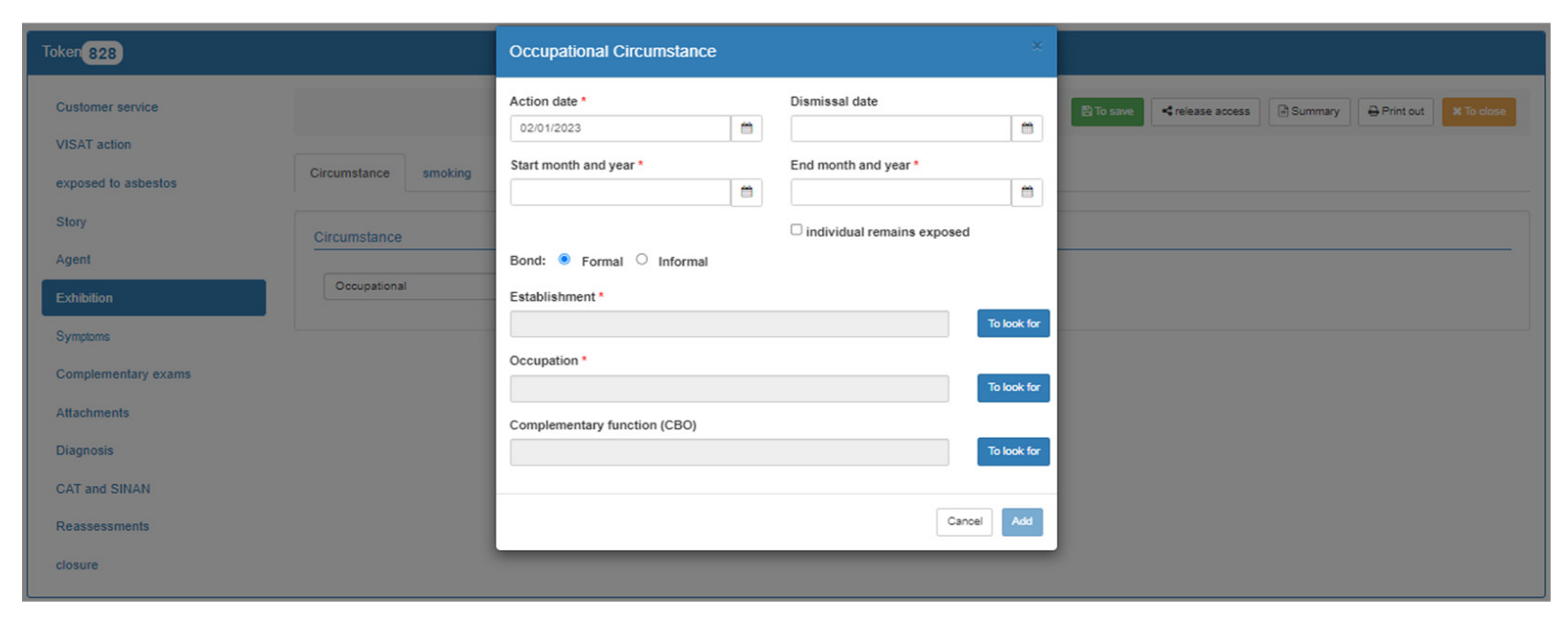Open the Occupational circumstance dropdown
Screen dimensions: 1568x622
coord(409,287)
